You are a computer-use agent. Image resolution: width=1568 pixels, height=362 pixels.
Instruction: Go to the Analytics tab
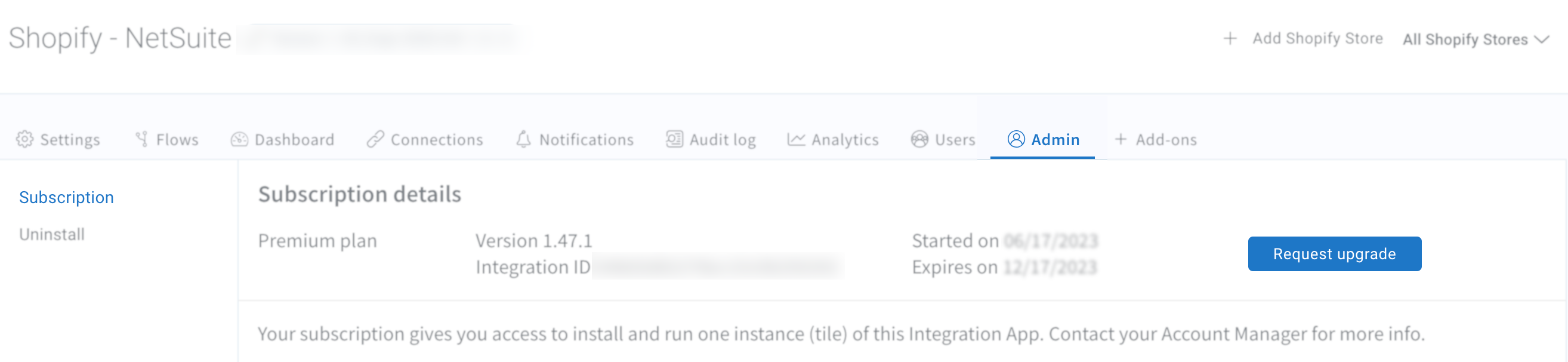click(833, 139)
